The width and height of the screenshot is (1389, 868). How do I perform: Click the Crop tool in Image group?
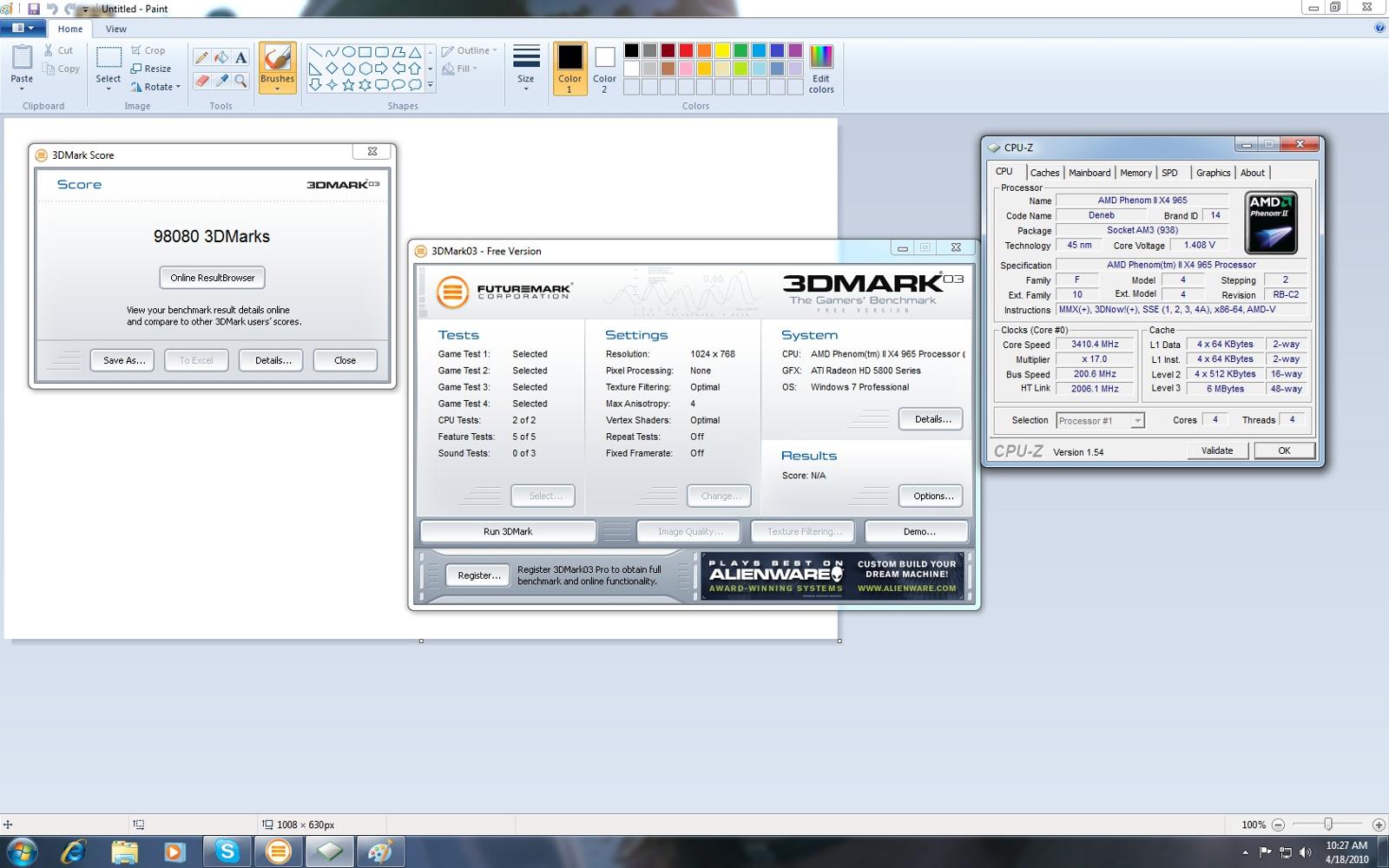point(148,50)
